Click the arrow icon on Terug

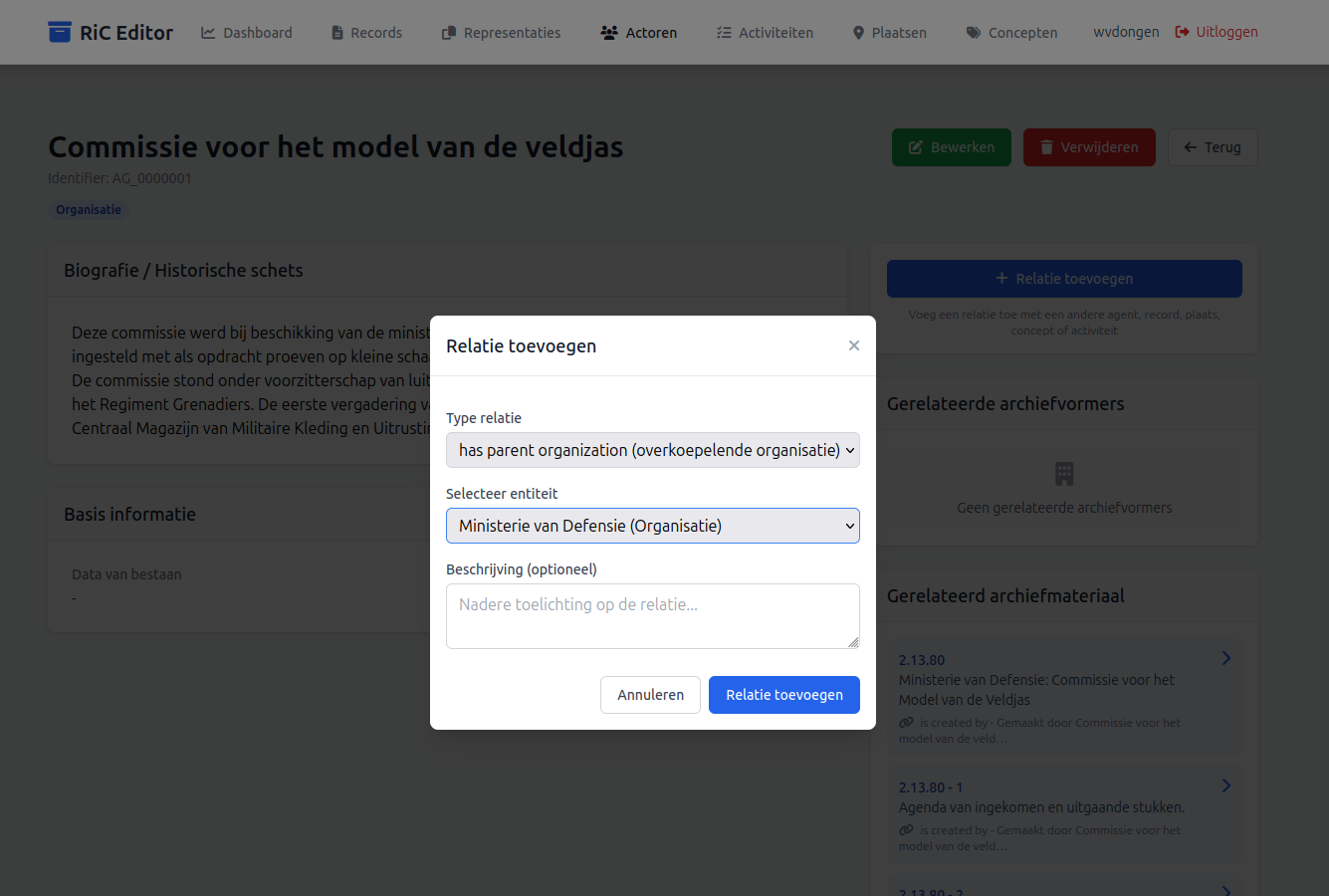click(1191, 147)
